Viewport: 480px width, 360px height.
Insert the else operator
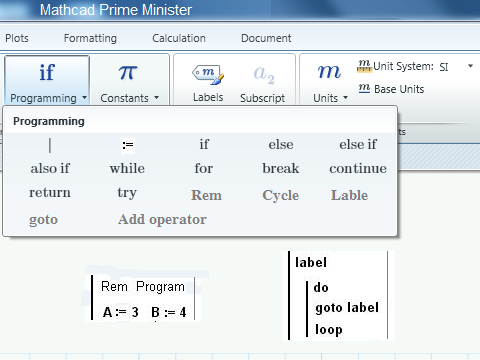point(281,144)
